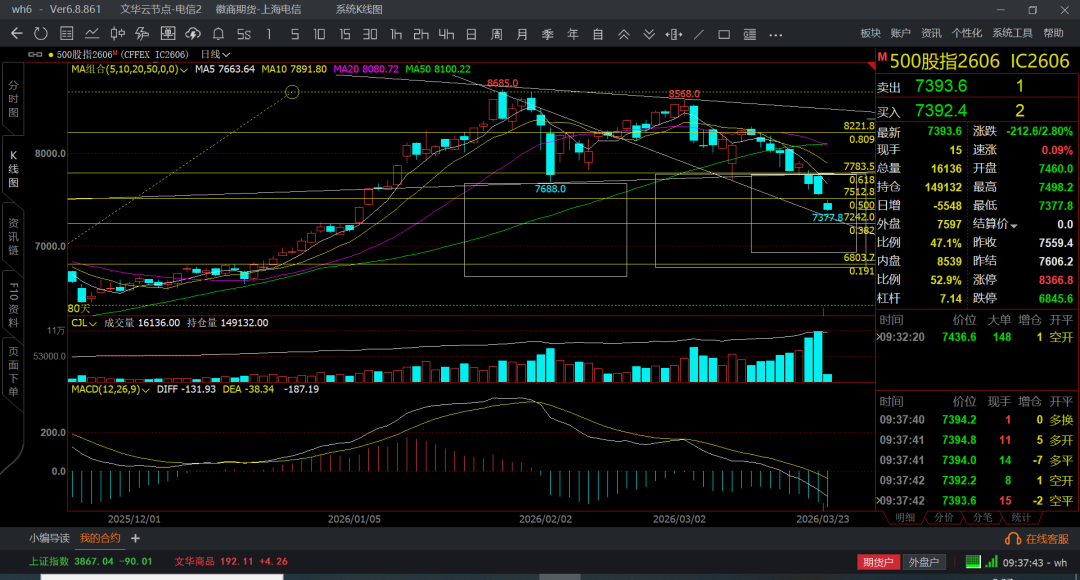Switch to the 分价 tab

pyautogui.click(x=943, y=517)
